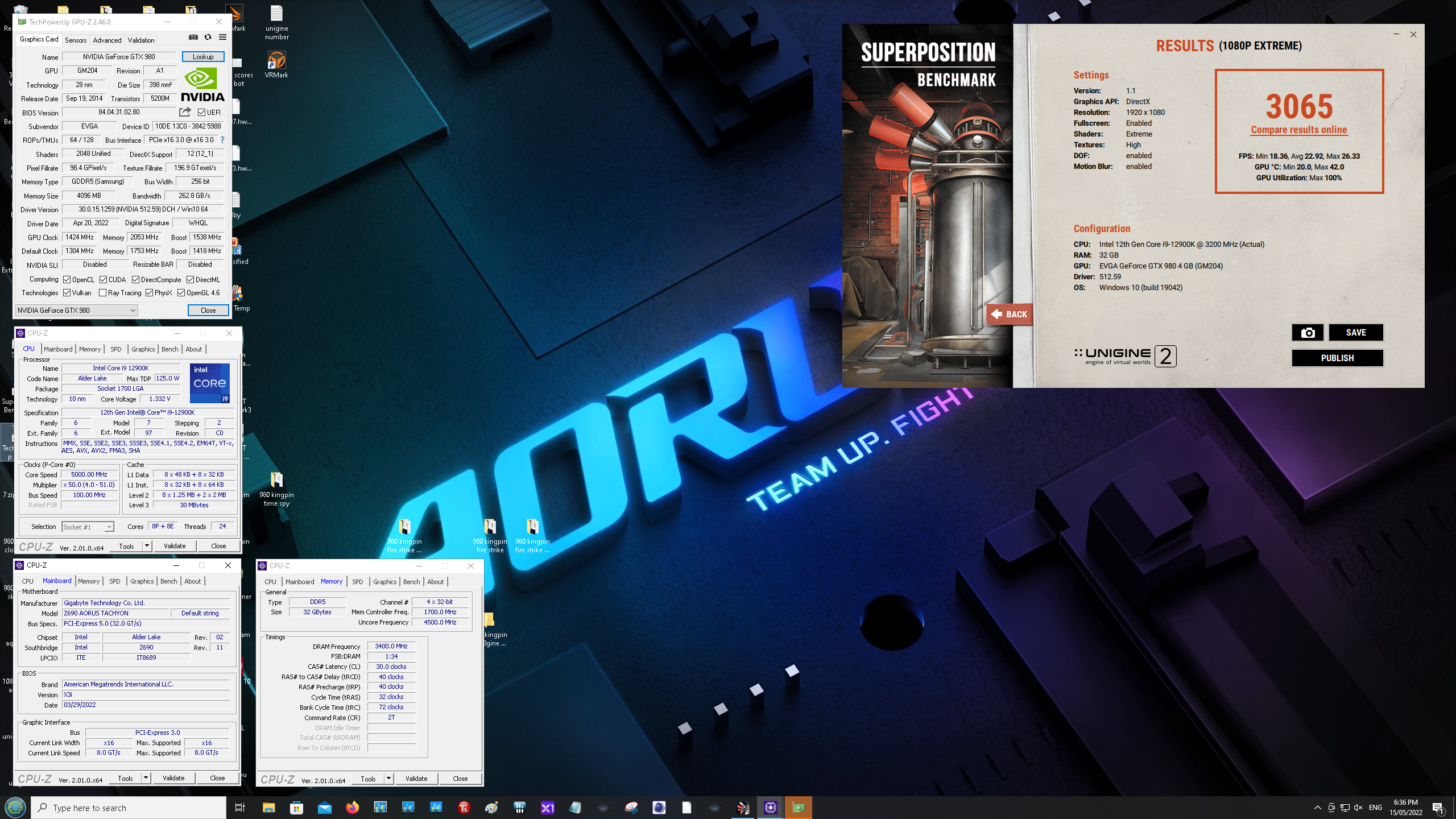Screen dimensions: 1456x819
Task: Click the NVIDIA logo in GPU-Z
Action: click(202, 84)
